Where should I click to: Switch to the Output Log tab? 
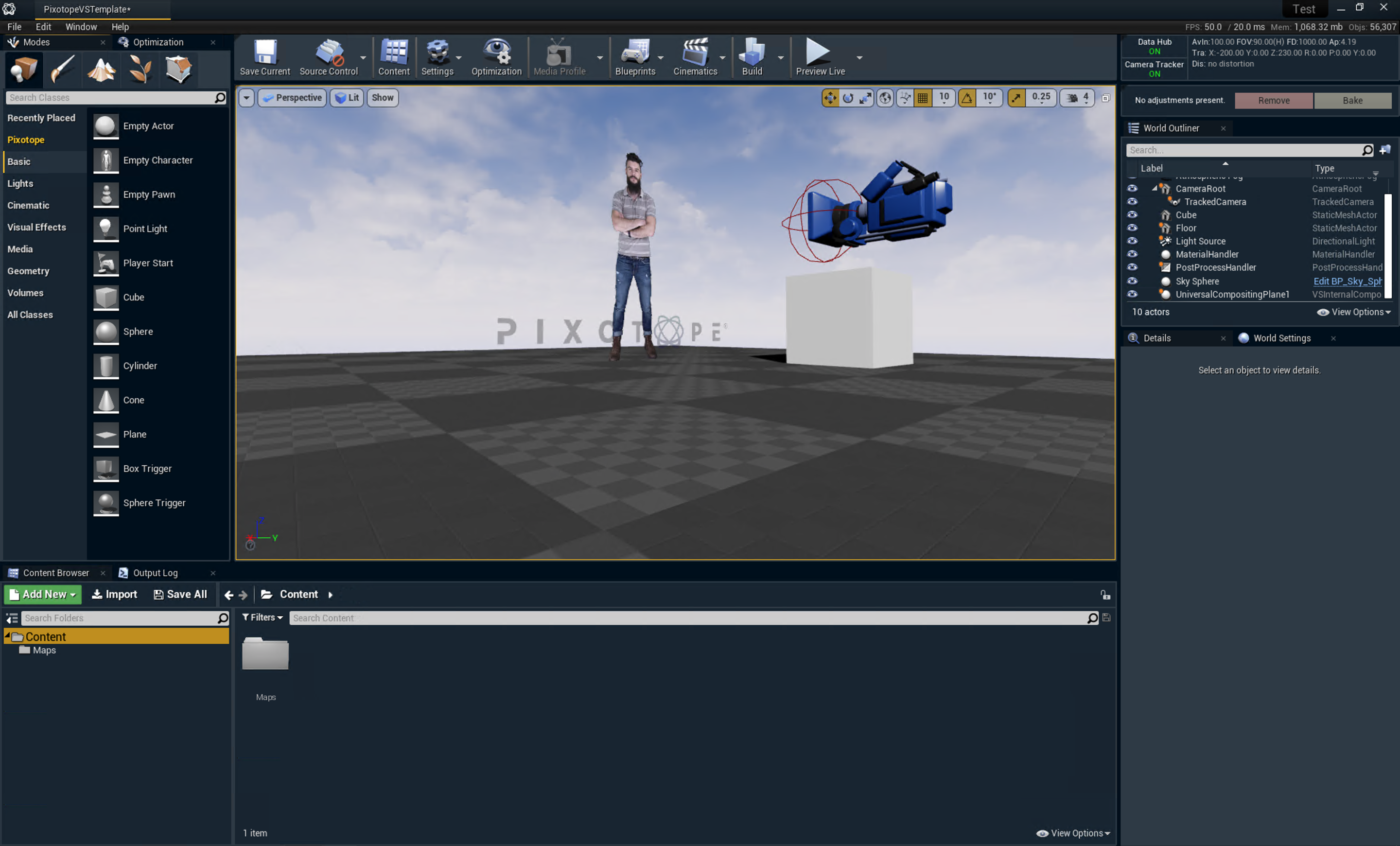point(155,573)
